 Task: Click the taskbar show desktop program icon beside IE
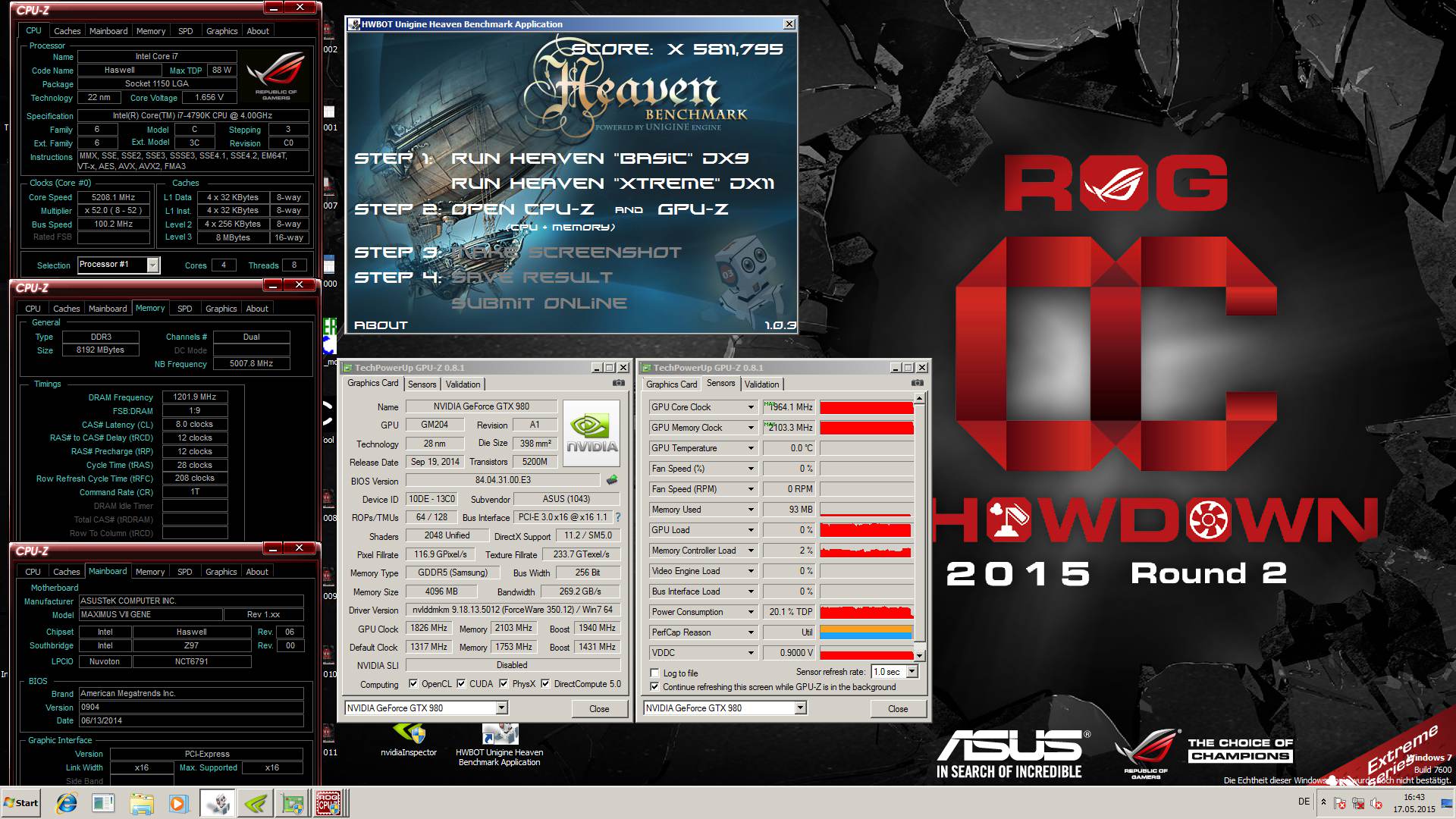[x=104, y=802]
